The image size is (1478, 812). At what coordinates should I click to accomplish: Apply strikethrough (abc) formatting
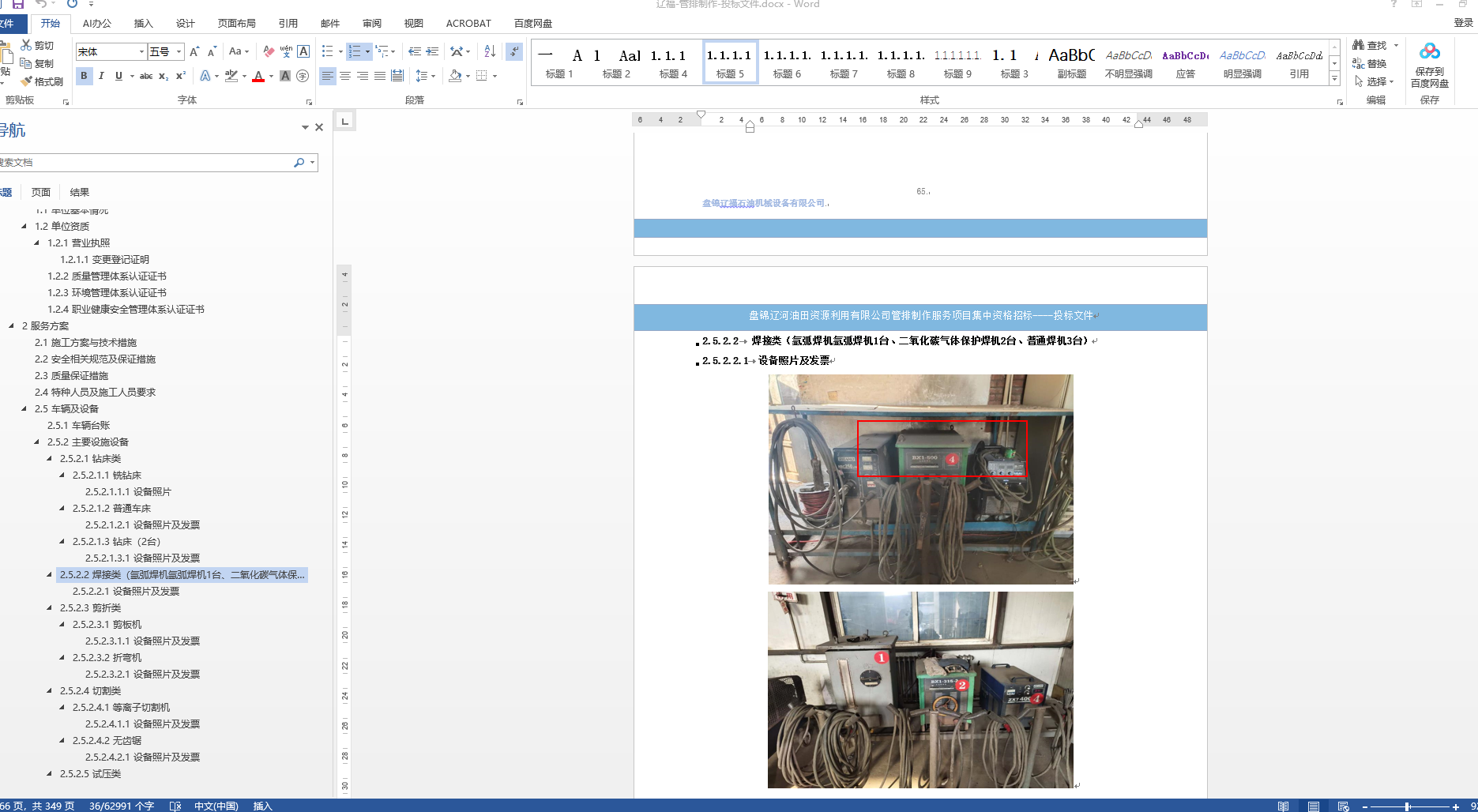coord(146,76)
